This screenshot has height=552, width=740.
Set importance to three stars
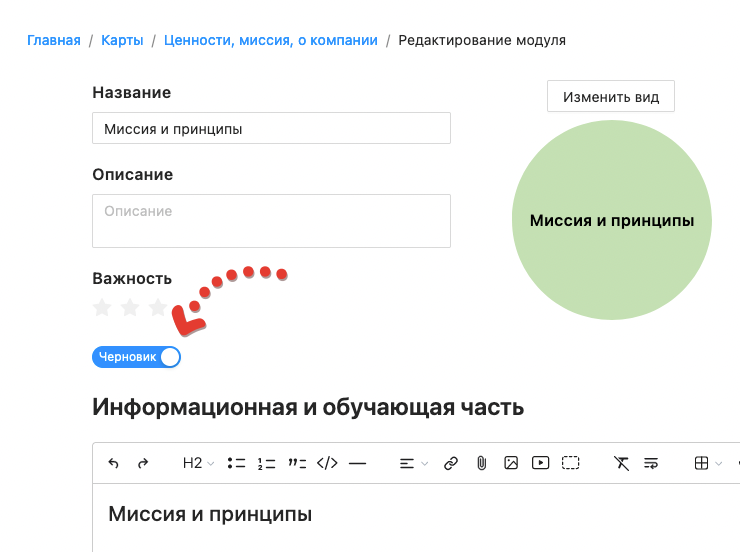[x=158, y=308]
